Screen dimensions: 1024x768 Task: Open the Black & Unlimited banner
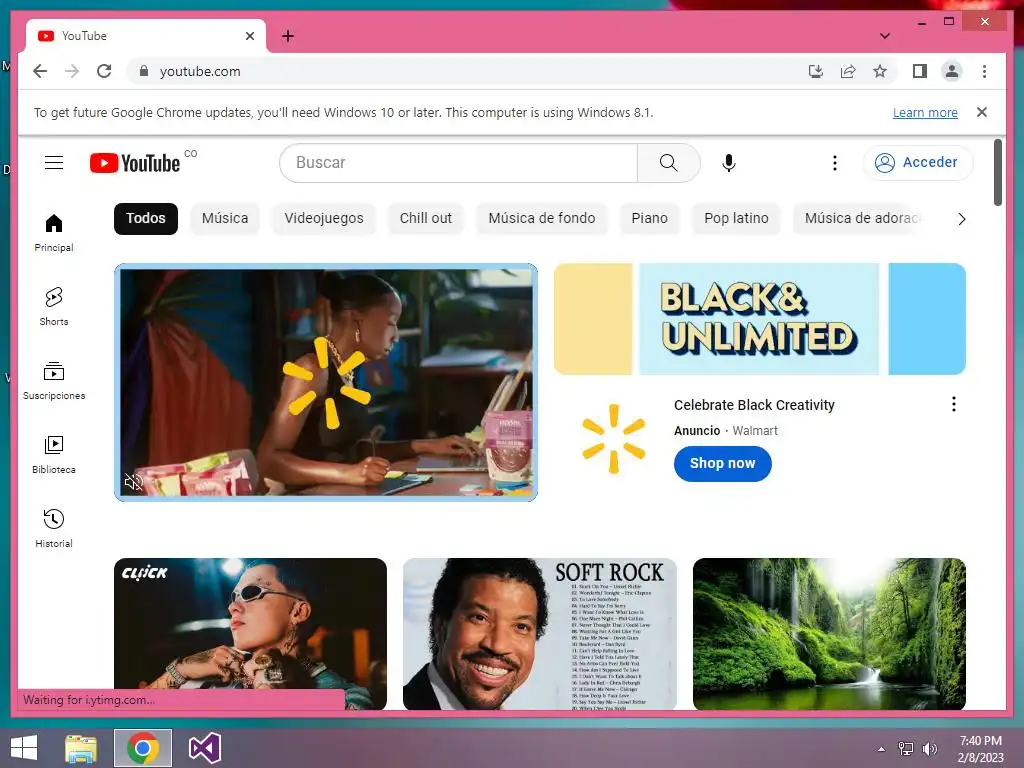click(760, 319)
